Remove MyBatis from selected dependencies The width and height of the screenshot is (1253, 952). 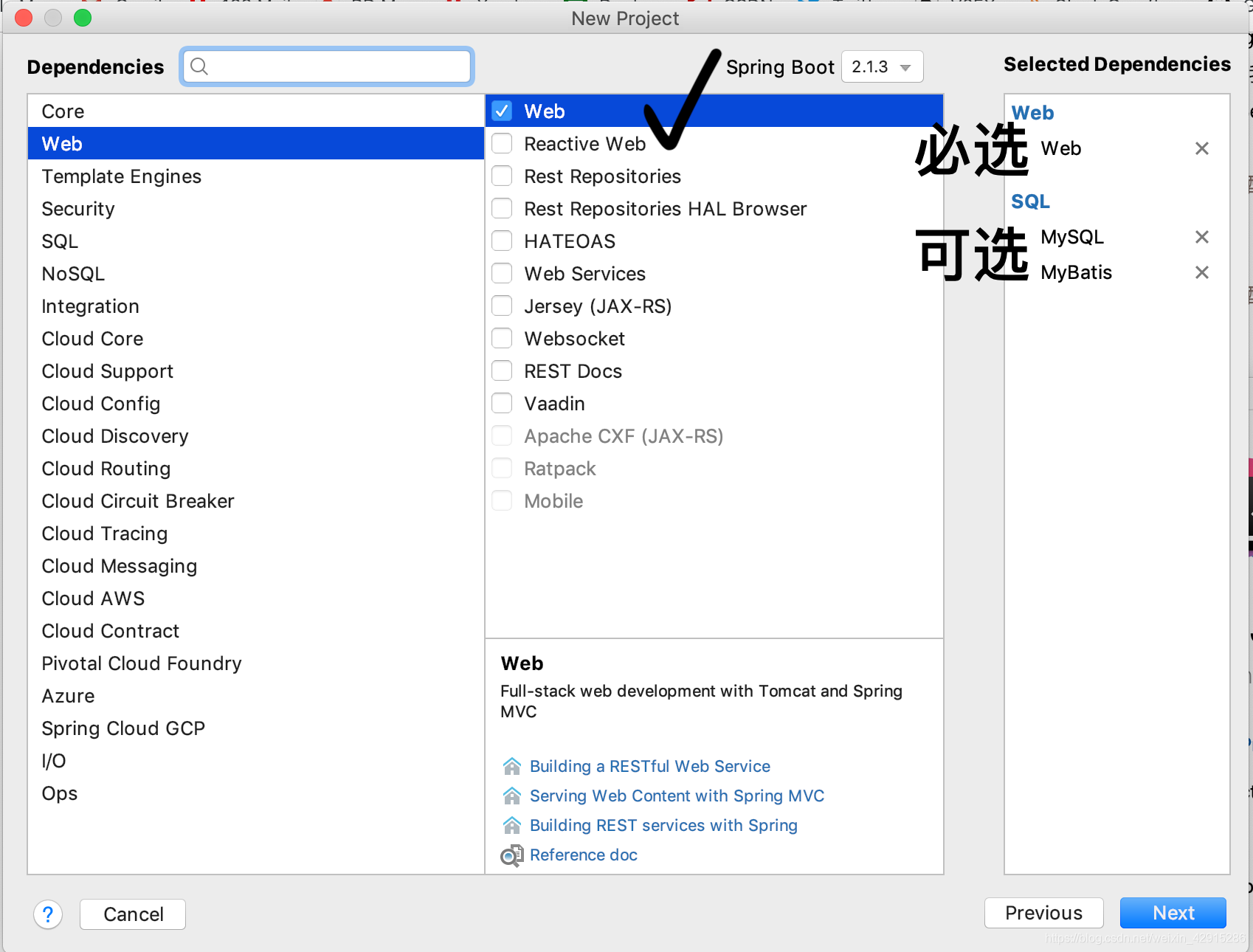pyautogui.click(x=1201, y=272)
